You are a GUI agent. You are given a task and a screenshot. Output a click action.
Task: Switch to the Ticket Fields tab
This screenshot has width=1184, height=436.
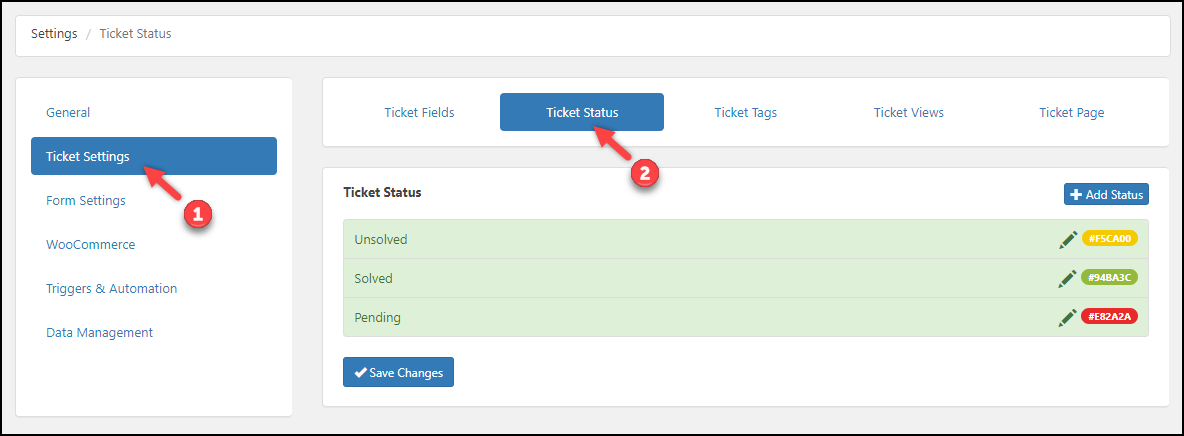[x=419, y=112]
